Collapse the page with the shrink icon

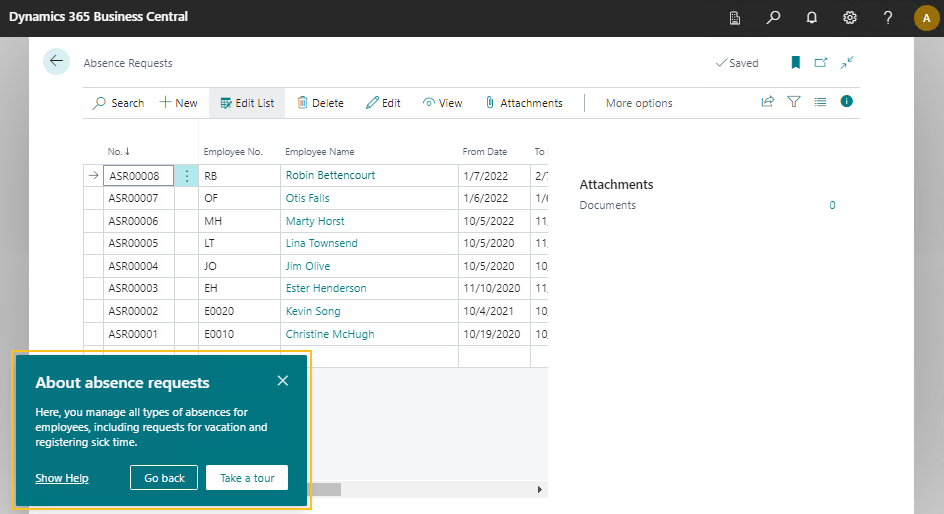click(x=847, y=62)
